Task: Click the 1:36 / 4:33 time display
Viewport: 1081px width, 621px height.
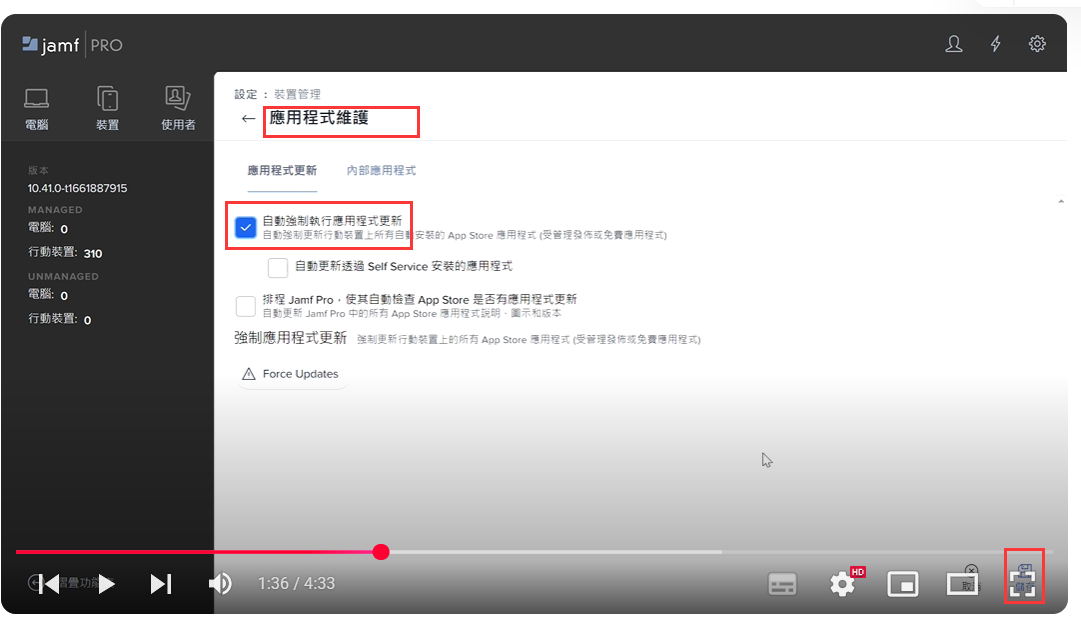Action: point(296,584)
